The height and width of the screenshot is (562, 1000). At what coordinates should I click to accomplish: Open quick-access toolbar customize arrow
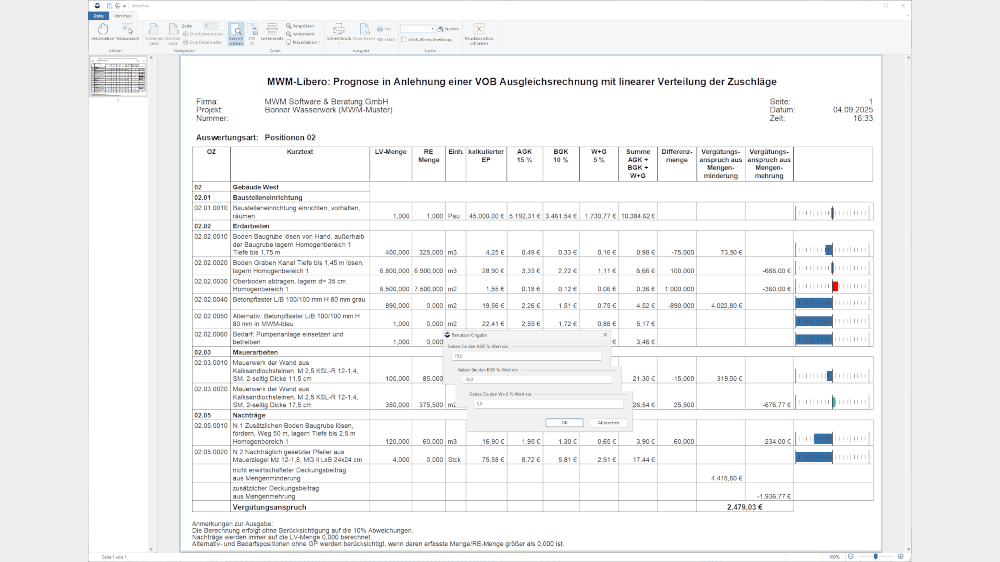pyautogui.click(x=124, y=6)
